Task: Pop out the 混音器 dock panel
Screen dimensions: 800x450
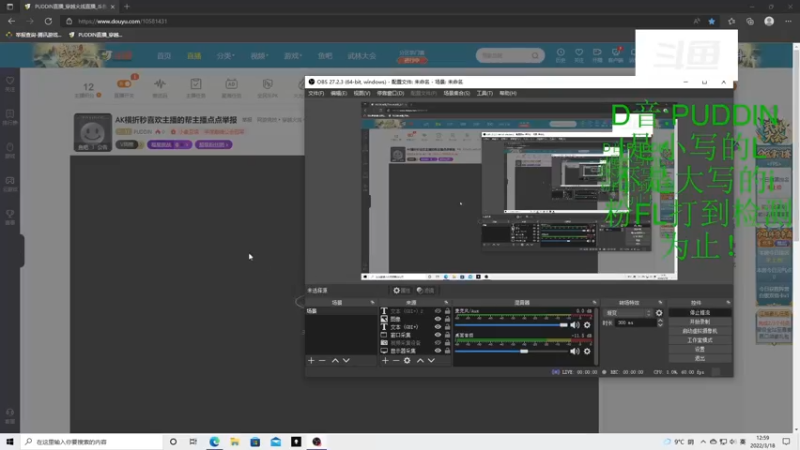Action: (x=594, y=303)
